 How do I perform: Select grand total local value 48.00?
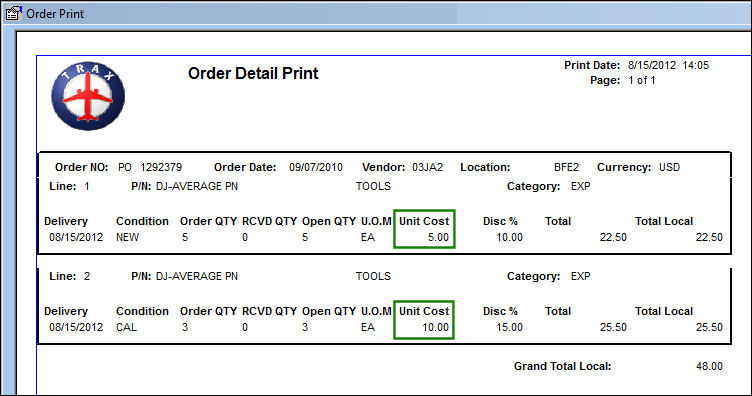tap(709, 366)
